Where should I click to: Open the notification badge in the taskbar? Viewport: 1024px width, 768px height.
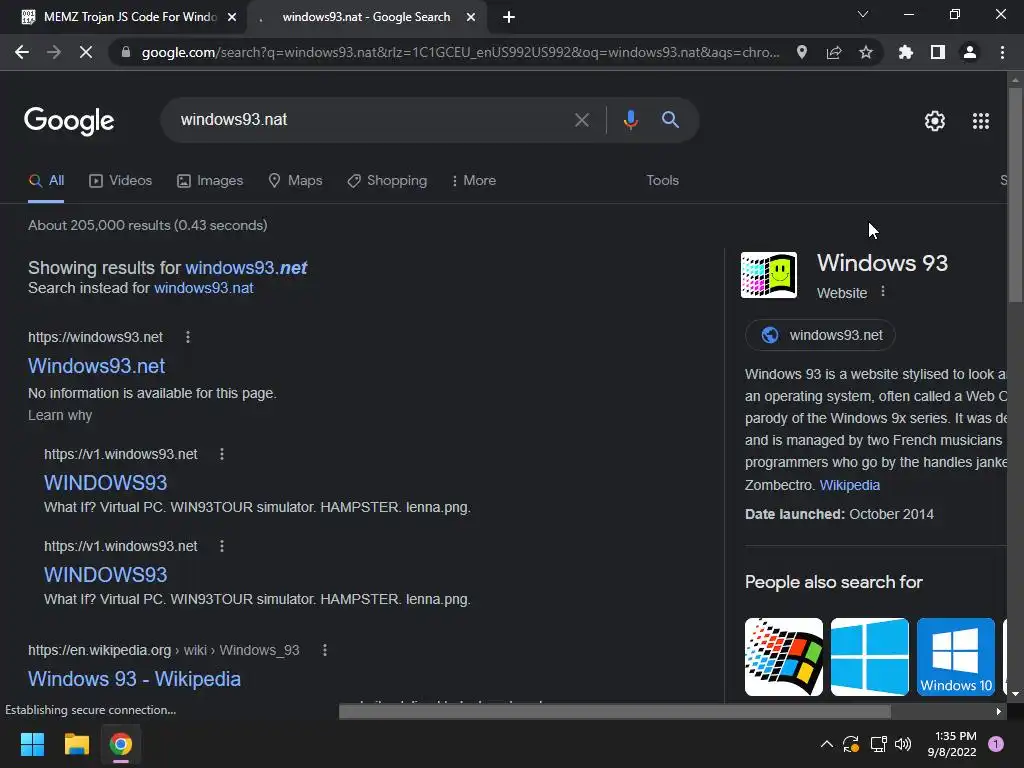[996, 744]
